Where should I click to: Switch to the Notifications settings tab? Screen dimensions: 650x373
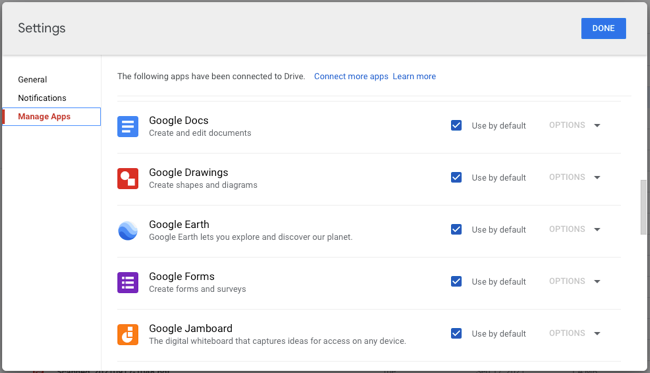coord(42,98)
